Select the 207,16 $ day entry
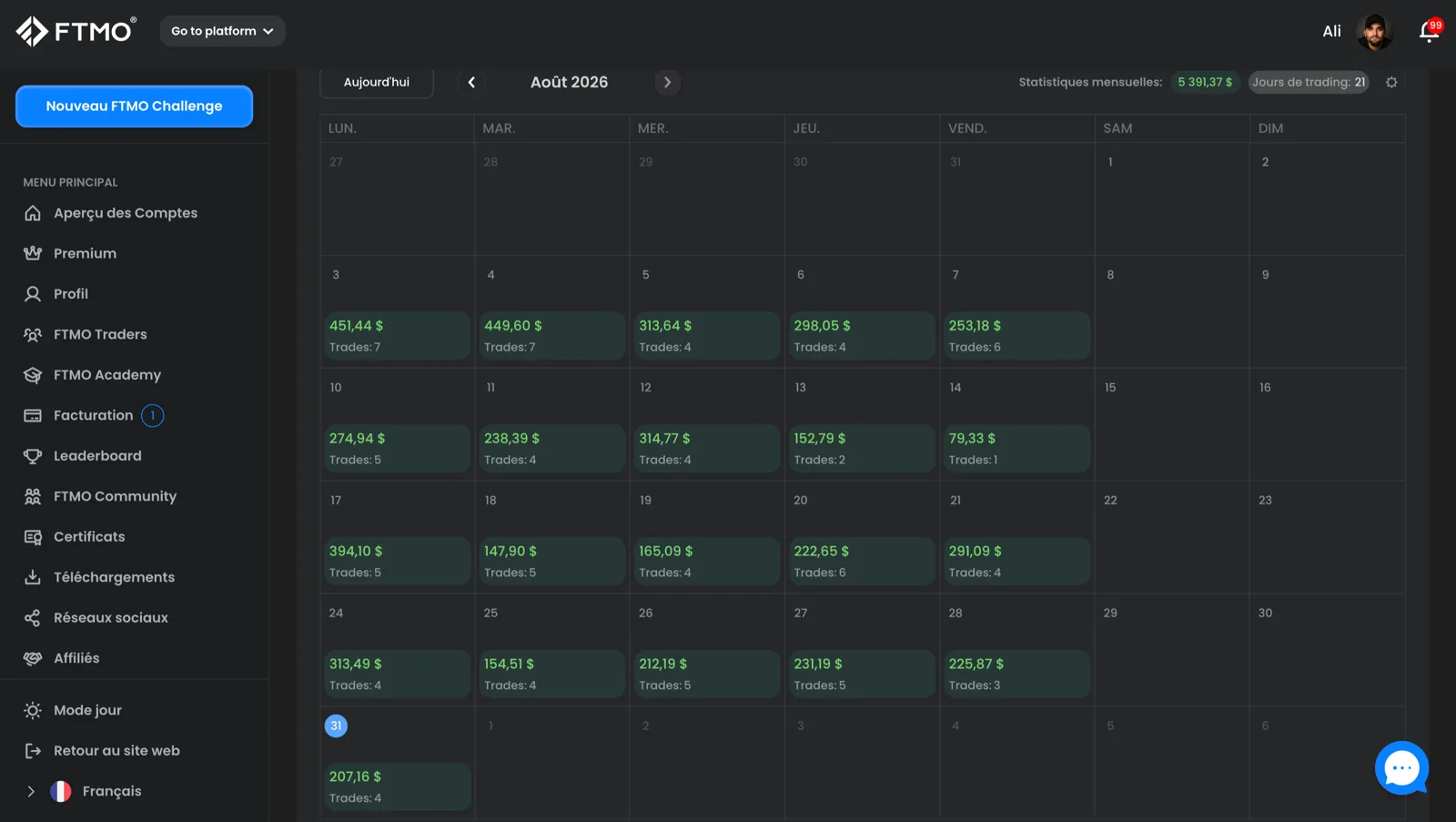This screenshot has height=822, width=1456. (x=397, y=787)
